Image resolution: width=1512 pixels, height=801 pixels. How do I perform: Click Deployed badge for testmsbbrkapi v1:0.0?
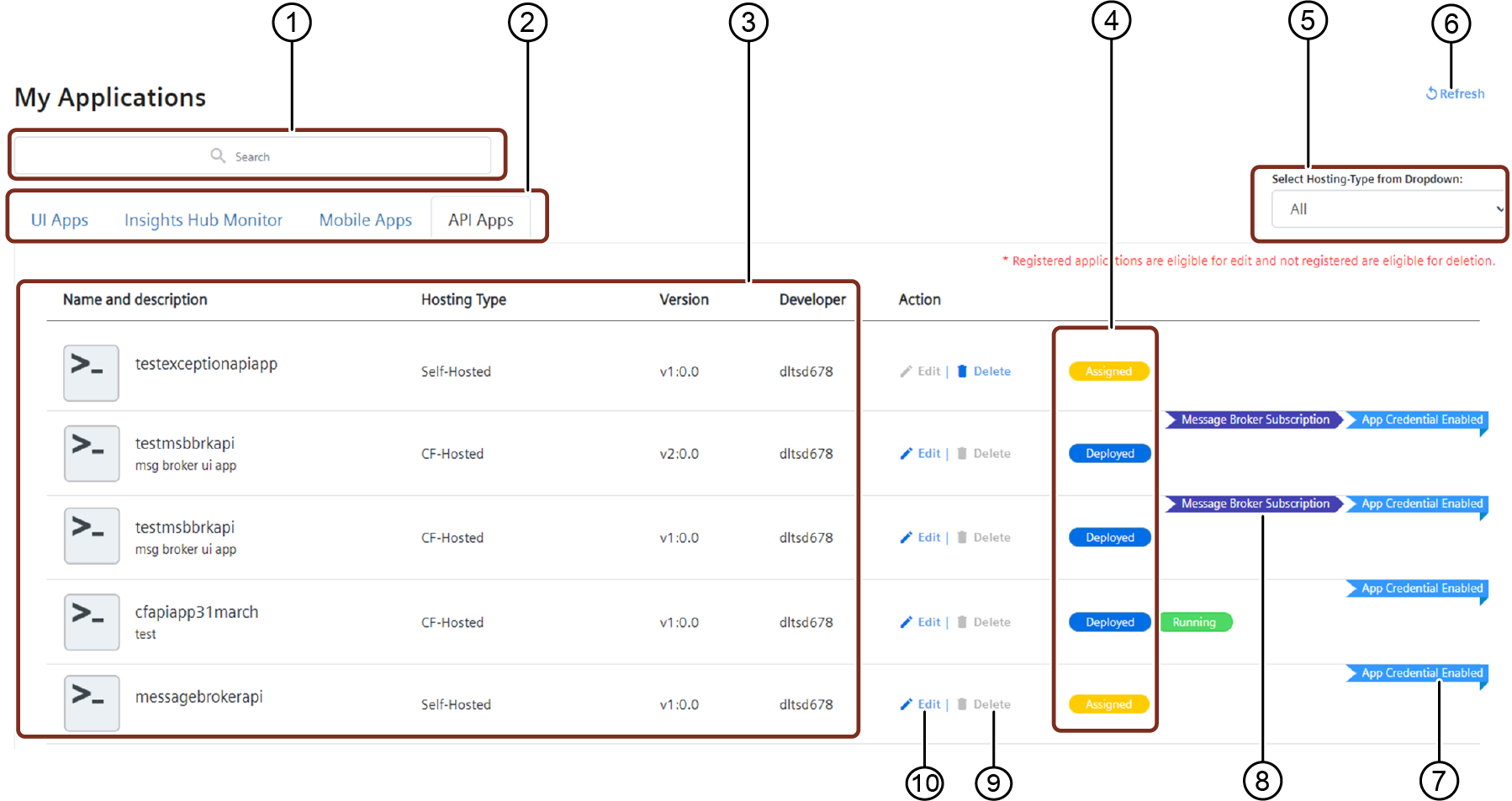point(1110,538)
